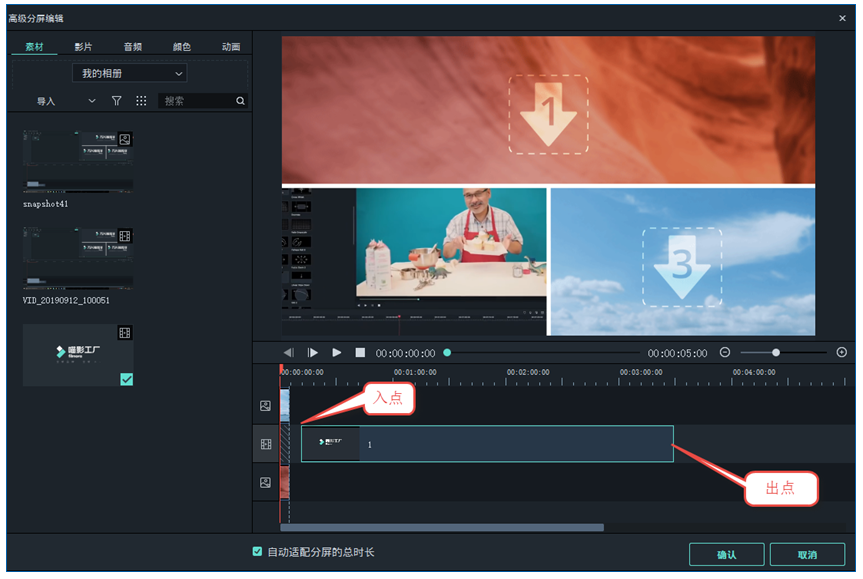Click the 00:02:00:00 ruler mark
This screenshot has height=579, width=863.
(x=528, y=373)
